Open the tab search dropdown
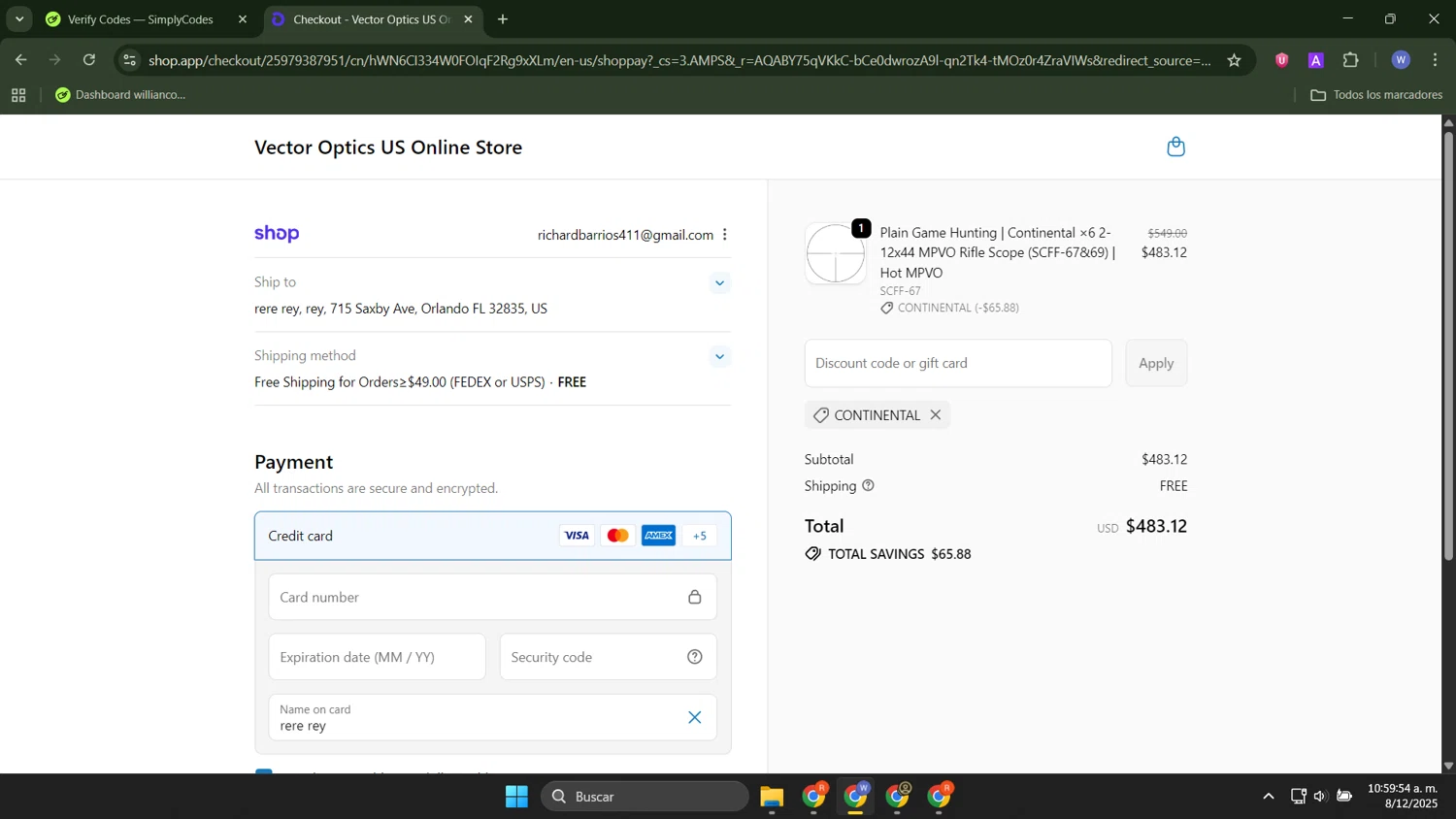Viewport: 1456px width, 819px height. [x=19, y=19]
